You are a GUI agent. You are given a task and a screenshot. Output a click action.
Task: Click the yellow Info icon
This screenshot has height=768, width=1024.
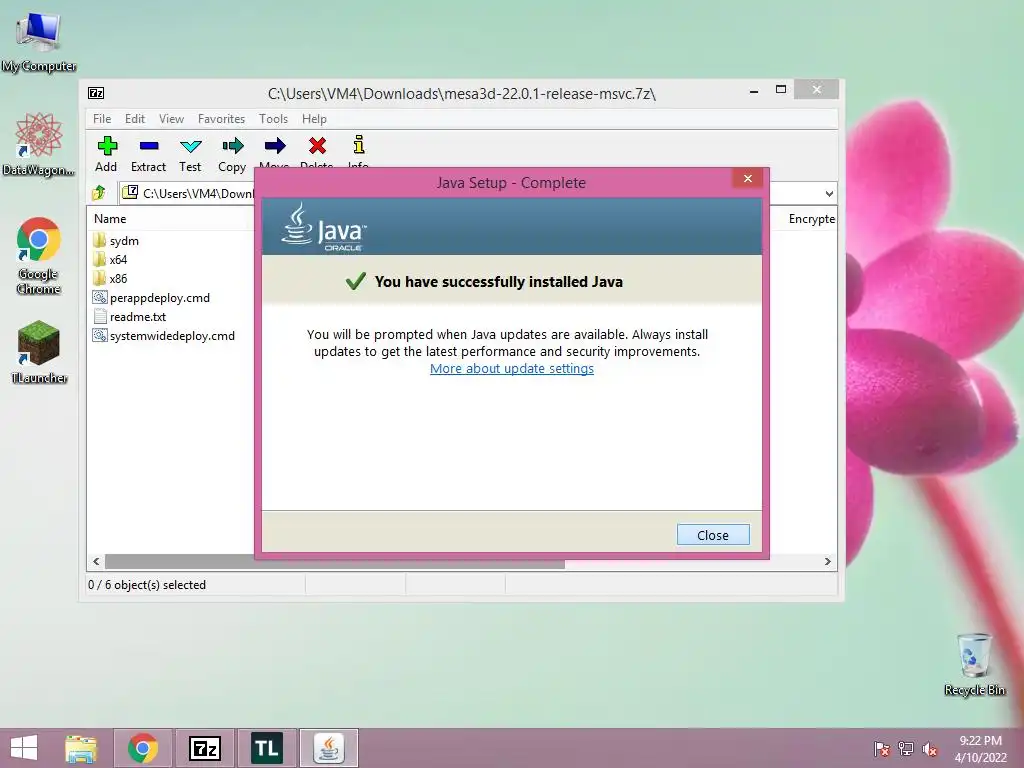(359, 144)
